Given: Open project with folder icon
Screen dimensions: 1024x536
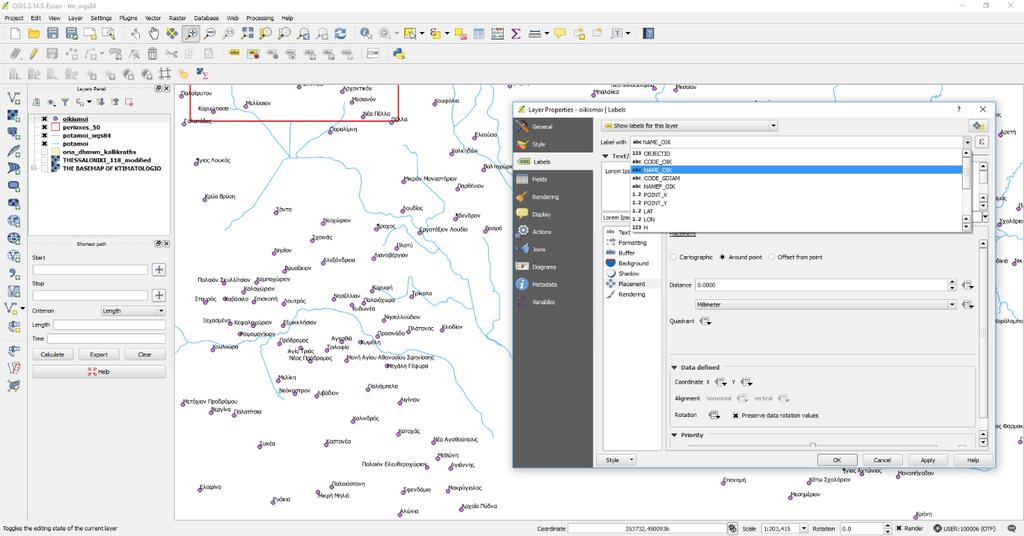Looking at the screenshot, I should [x=33, y=33].
